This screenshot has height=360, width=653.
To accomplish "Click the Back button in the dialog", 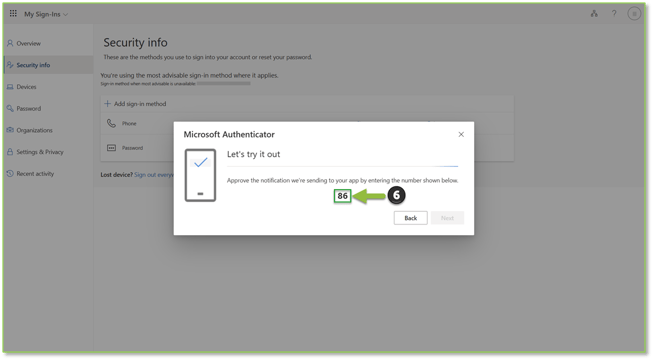I will coord(411,218).
